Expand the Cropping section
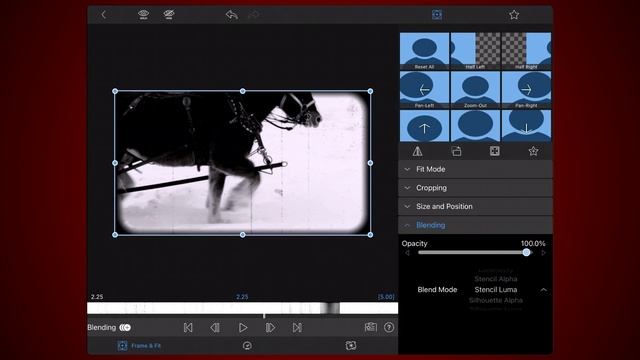Image resolution: width=640 pixels, height=360 pixels. tap(475, 188)
